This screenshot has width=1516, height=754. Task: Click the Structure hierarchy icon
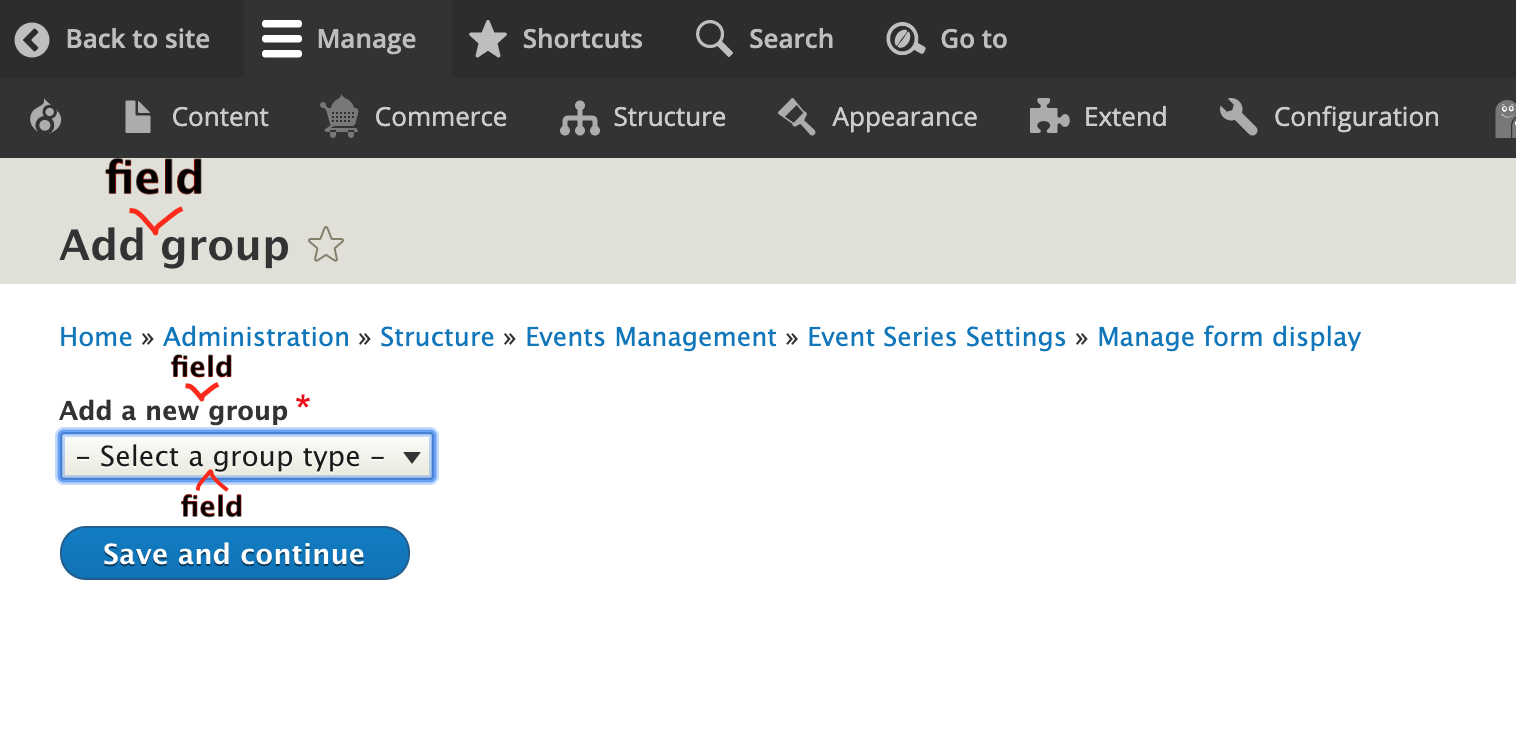point(580,118)
